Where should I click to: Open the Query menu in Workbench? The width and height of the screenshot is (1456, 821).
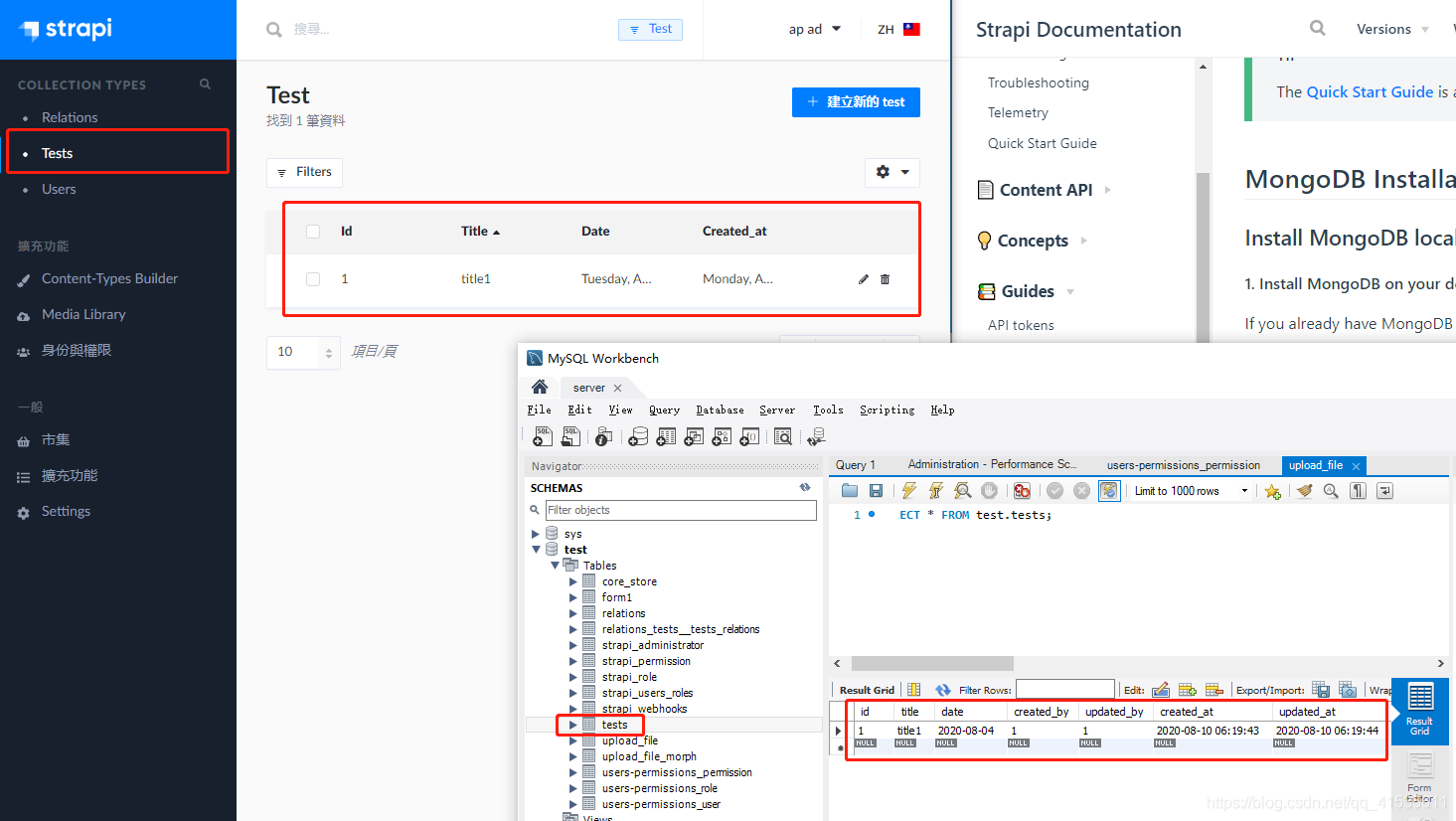(664, 410)
